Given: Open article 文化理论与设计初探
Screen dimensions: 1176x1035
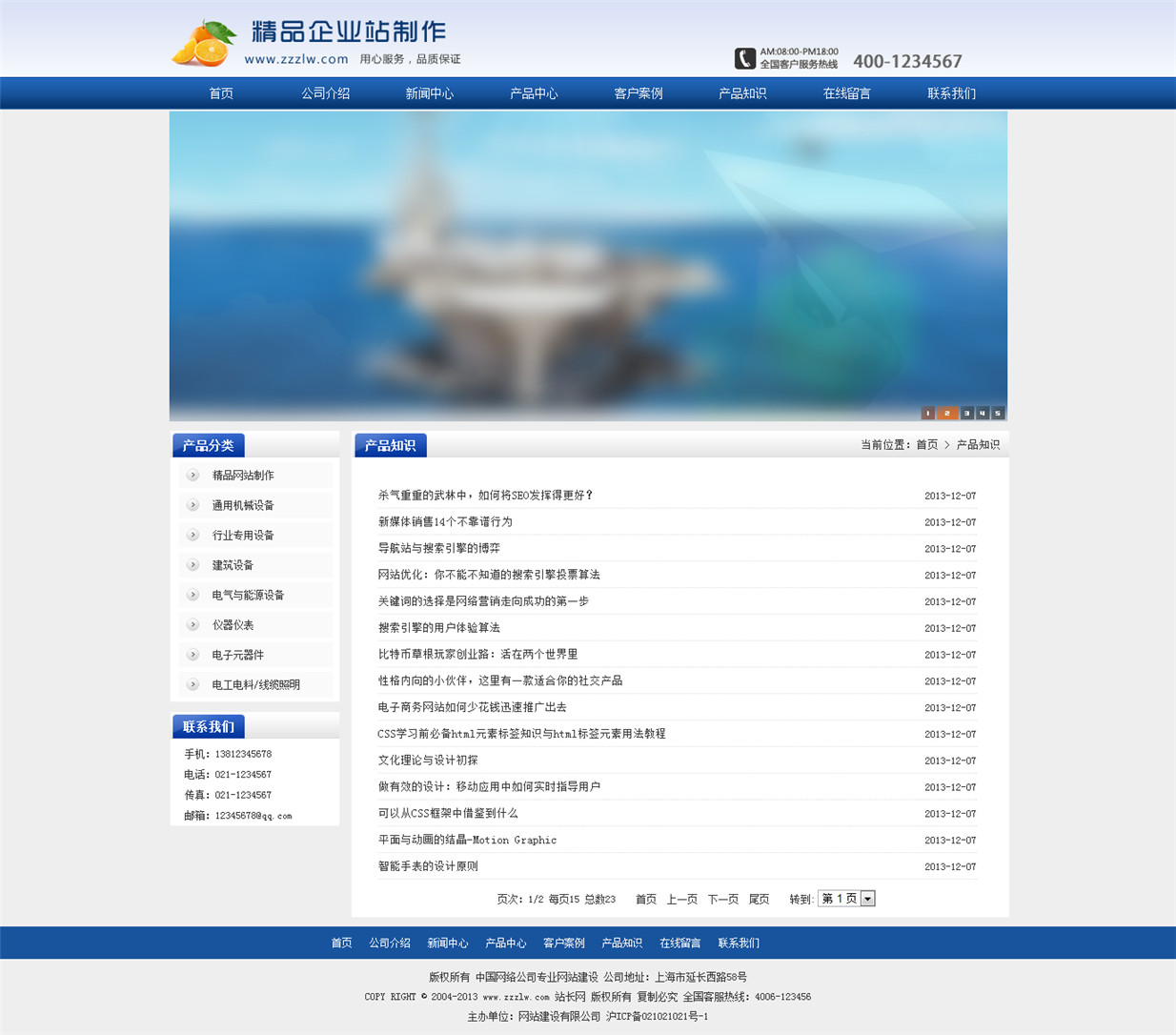Looking at the screenshot, I should pos(428,761).
